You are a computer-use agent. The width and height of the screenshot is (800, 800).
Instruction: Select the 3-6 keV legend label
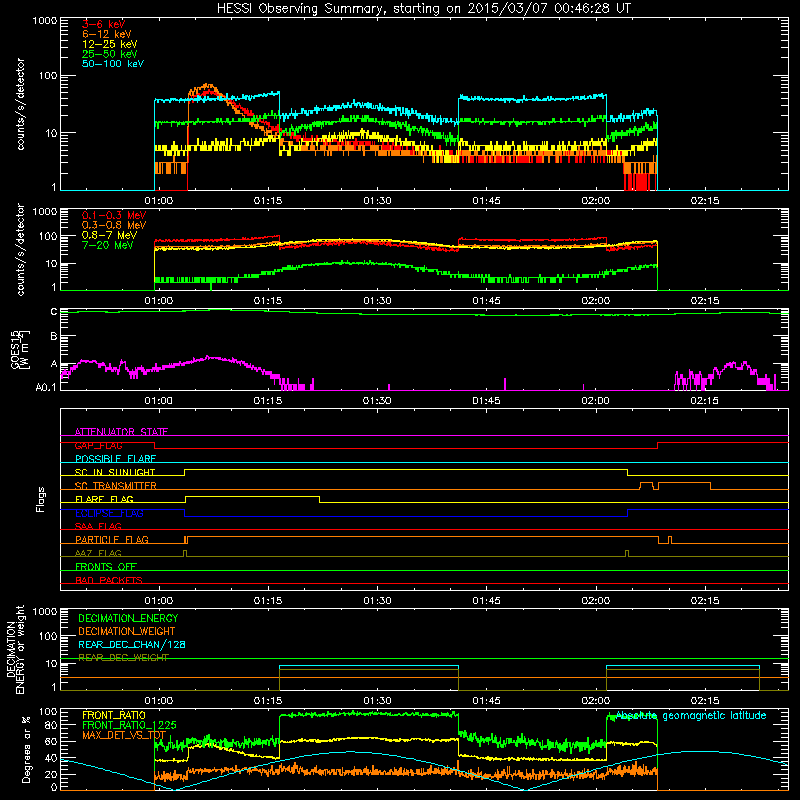tap(104, 24)
